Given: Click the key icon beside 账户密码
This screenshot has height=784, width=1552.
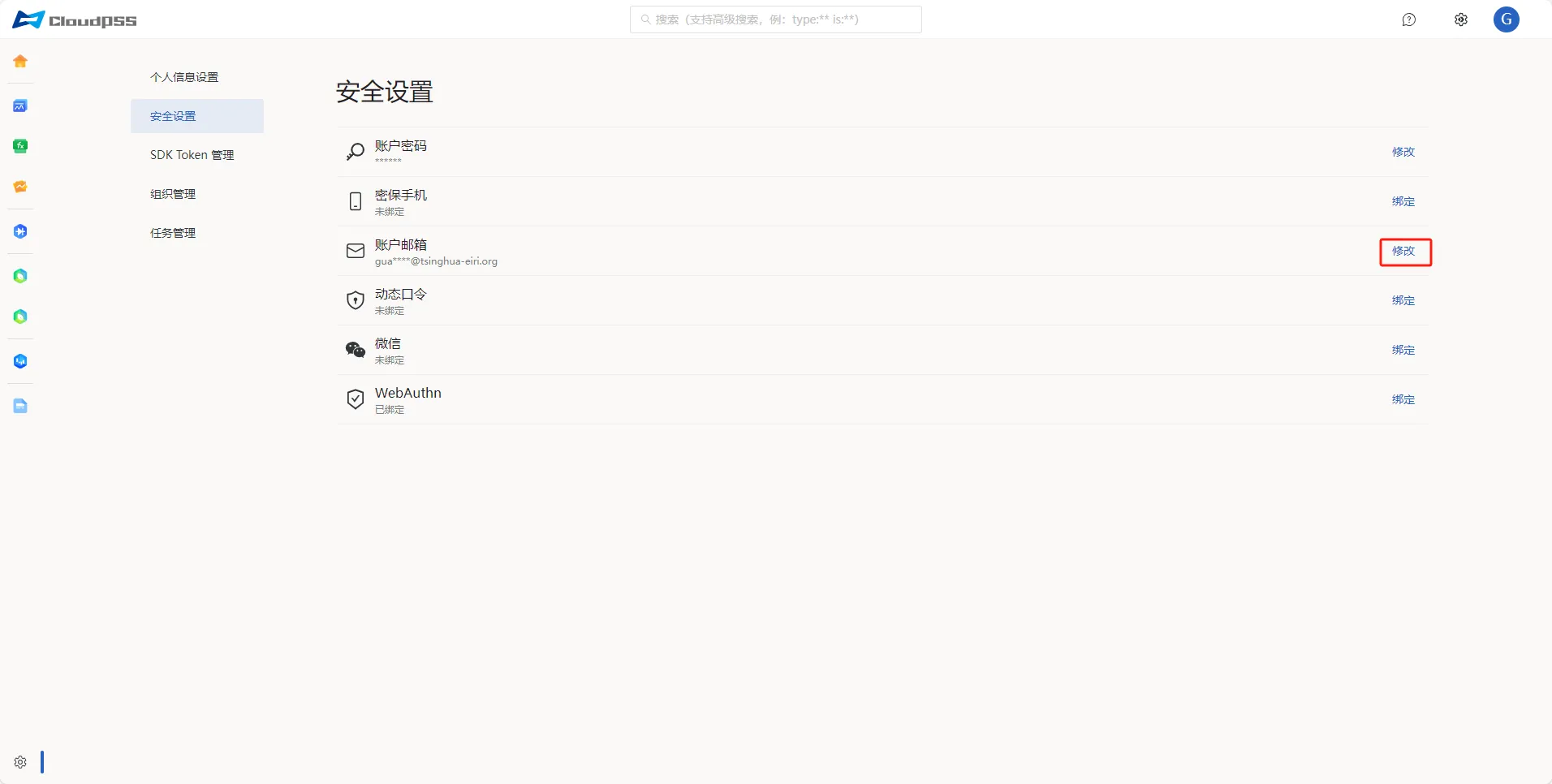Looking at the screenshot, I should coord(356,152).
